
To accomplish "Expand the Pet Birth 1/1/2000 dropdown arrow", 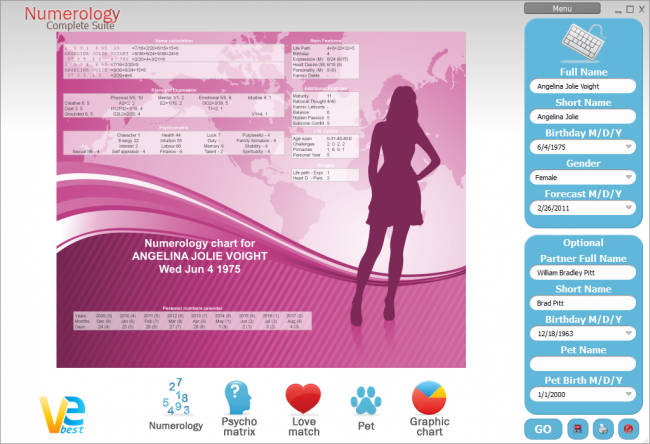I will (628, 394).
